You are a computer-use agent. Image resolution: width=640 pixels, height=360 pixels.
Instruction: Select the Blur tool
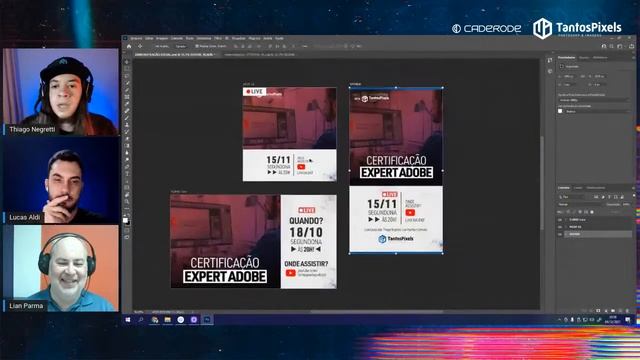click(x=127, y=152)
